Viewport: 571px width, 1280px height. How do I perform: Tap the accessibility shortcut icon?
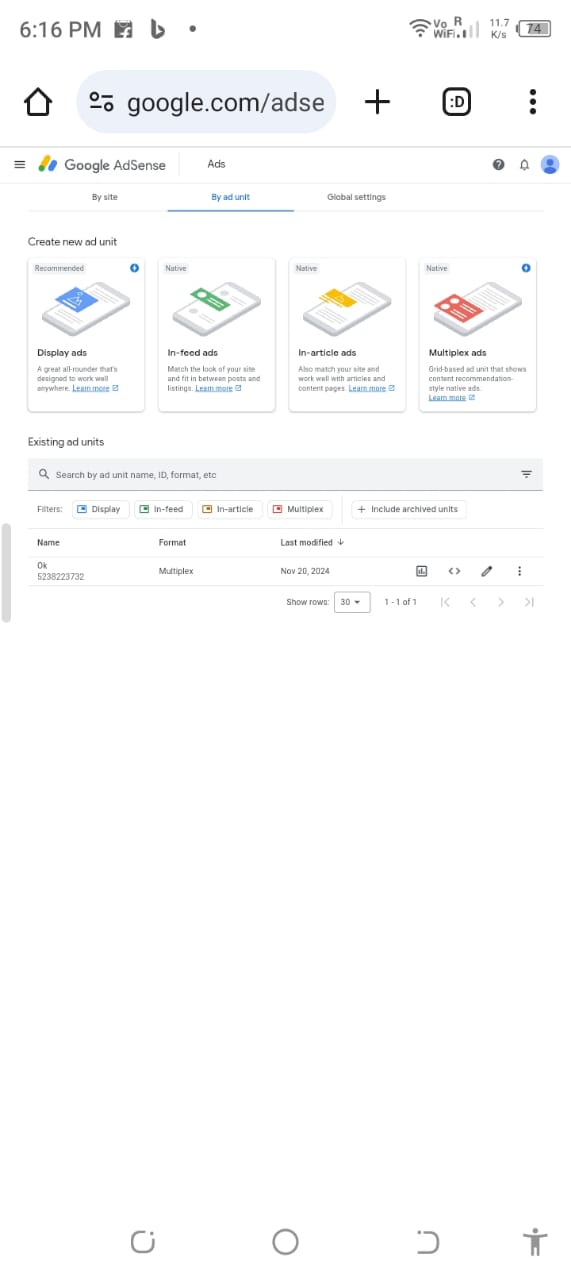point(535,1242)
